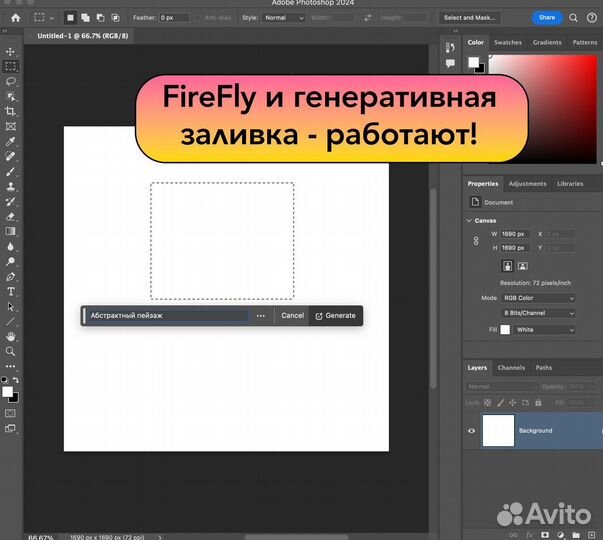Open the Edit Toolbar three-dots menu
Image resolution: width=603 pixels, height=540 pixels.
10,366
